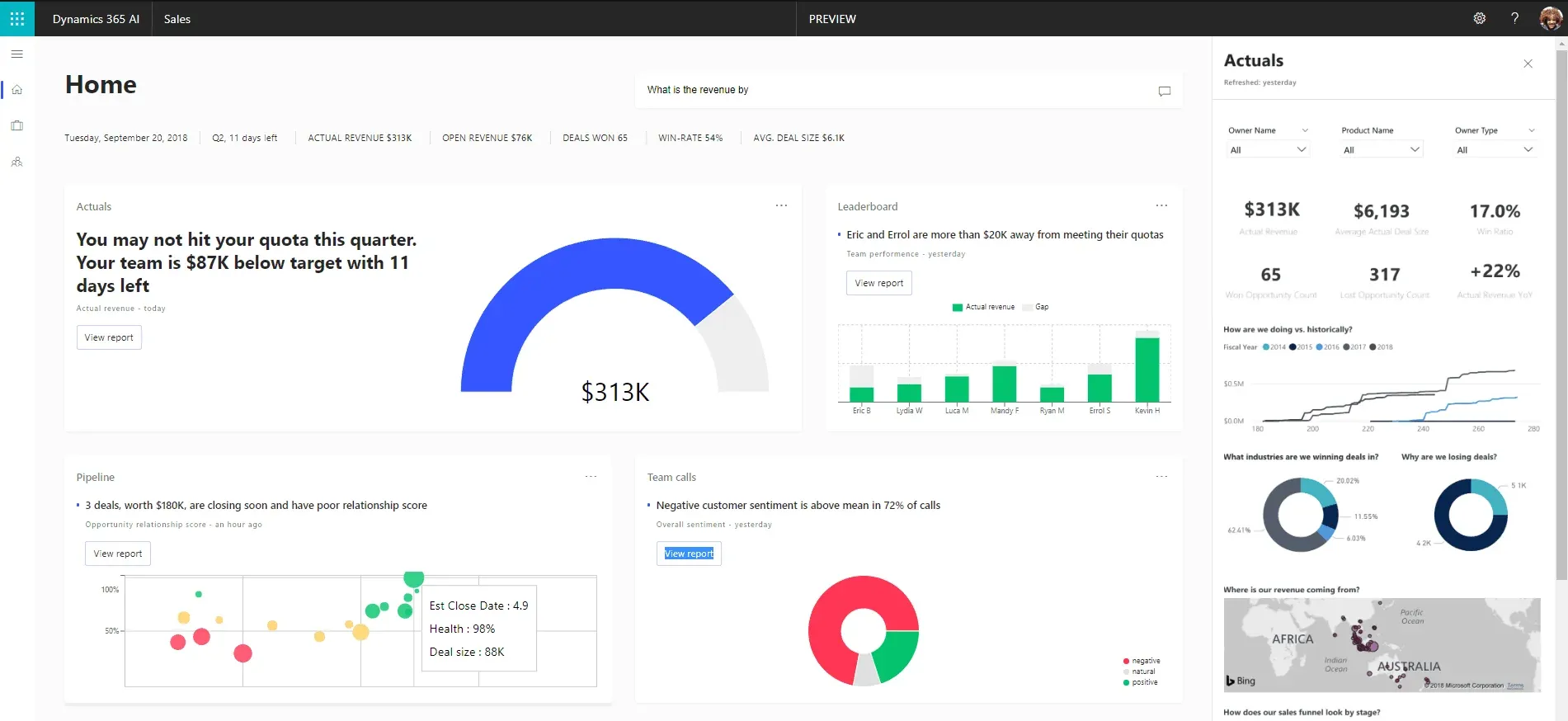Image resolution: width=1568 pixels, height=721 pixels.
Task: Open the user profile avatar
Action: [x=1551, y=18]
